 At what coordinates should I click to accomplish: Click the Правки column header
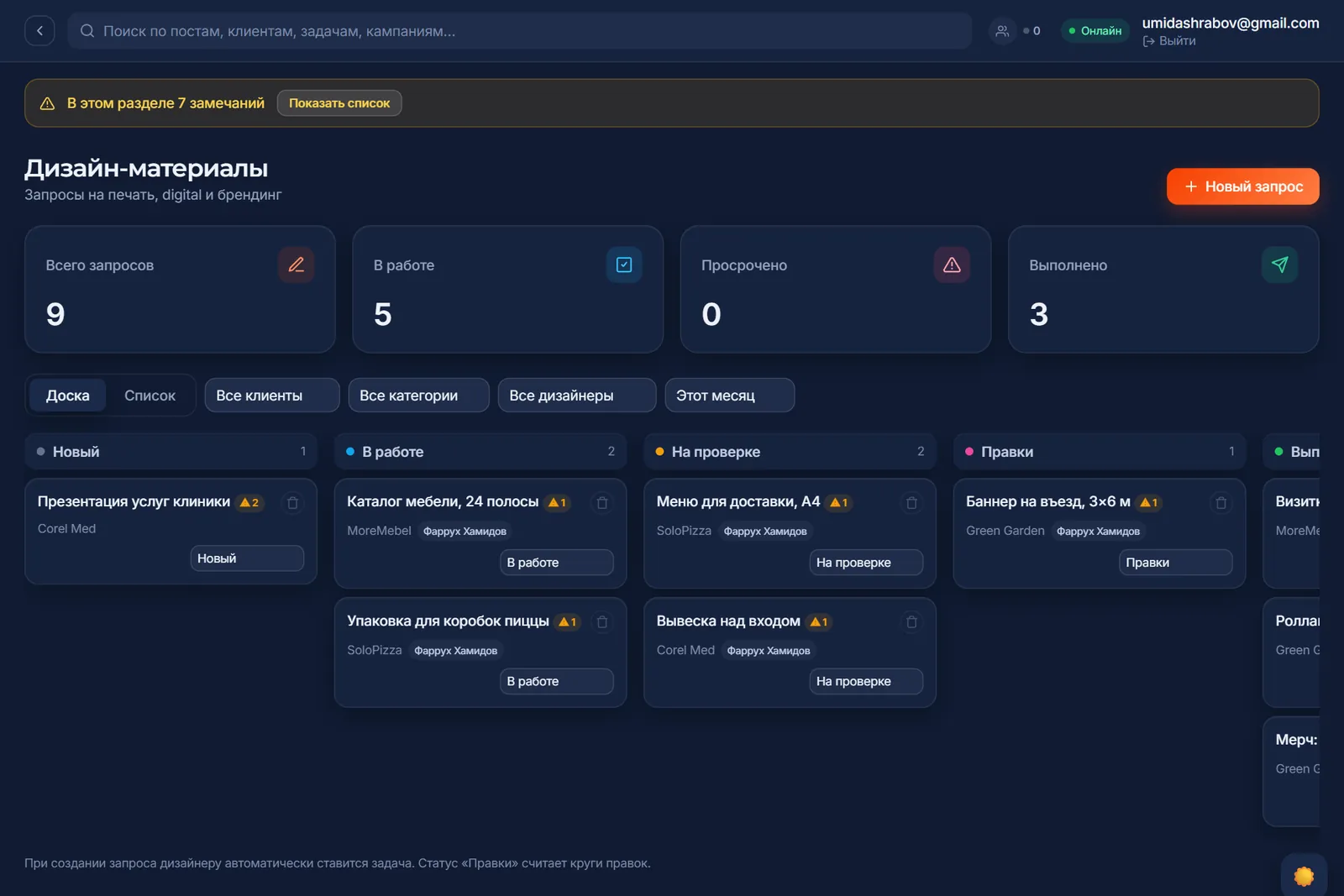(1100, 452)
